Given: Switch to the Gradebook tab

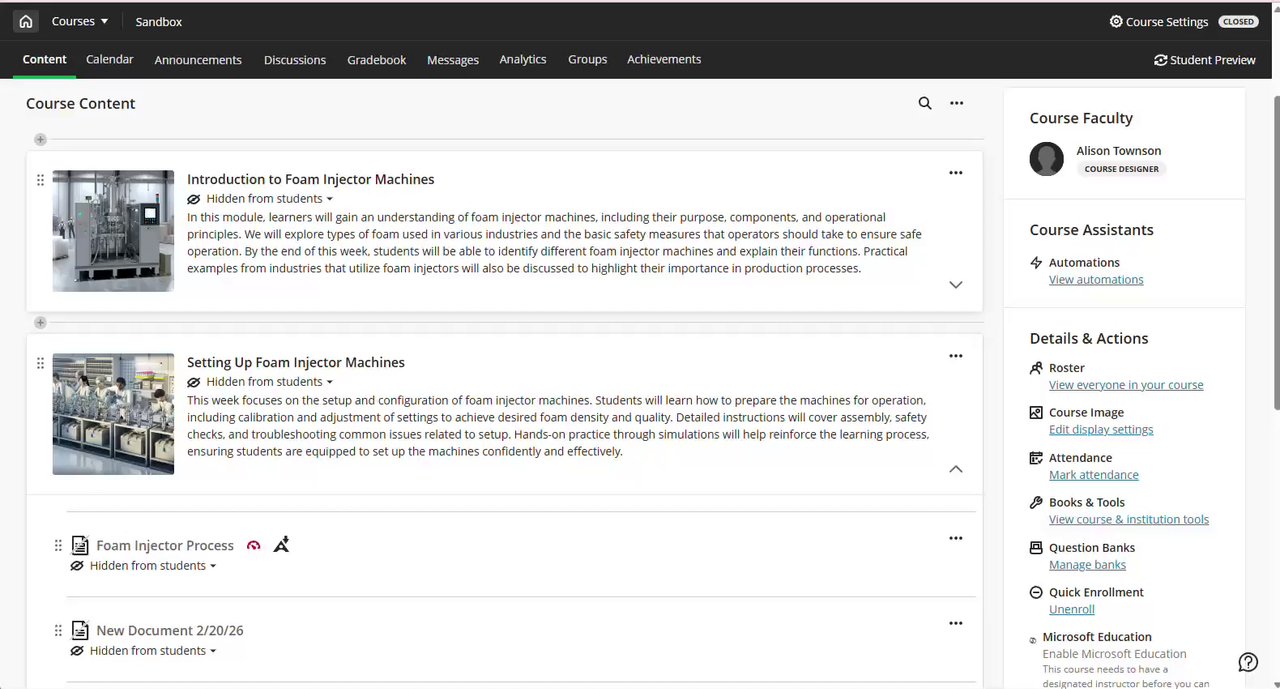Looking at the screenshot, I should click(x=376, y=60).
